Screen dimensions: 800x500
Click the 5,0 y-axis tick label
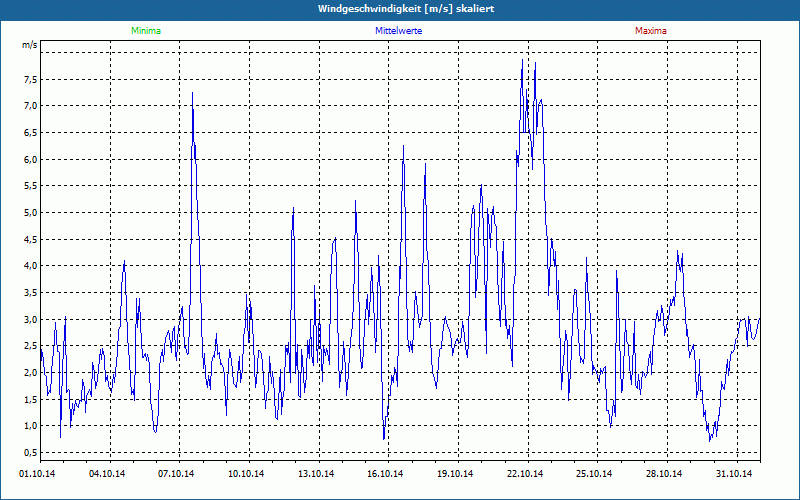(29, 212)
